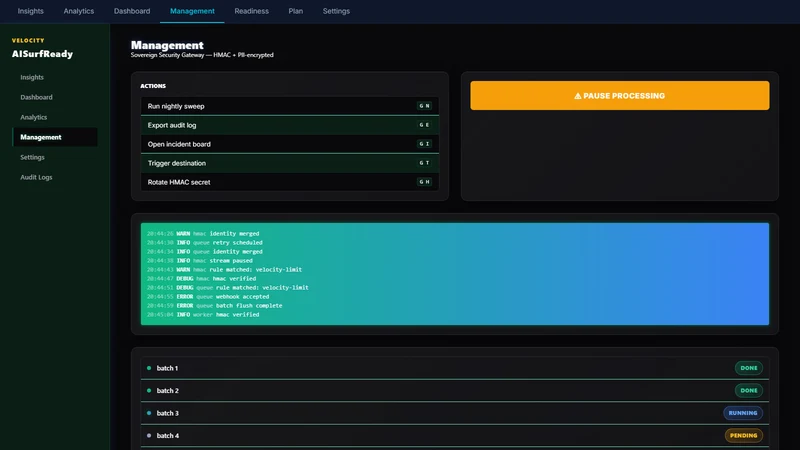Trigger destination action row
The height and width of the screenshot is (450, 800).
tap(290, 163)
